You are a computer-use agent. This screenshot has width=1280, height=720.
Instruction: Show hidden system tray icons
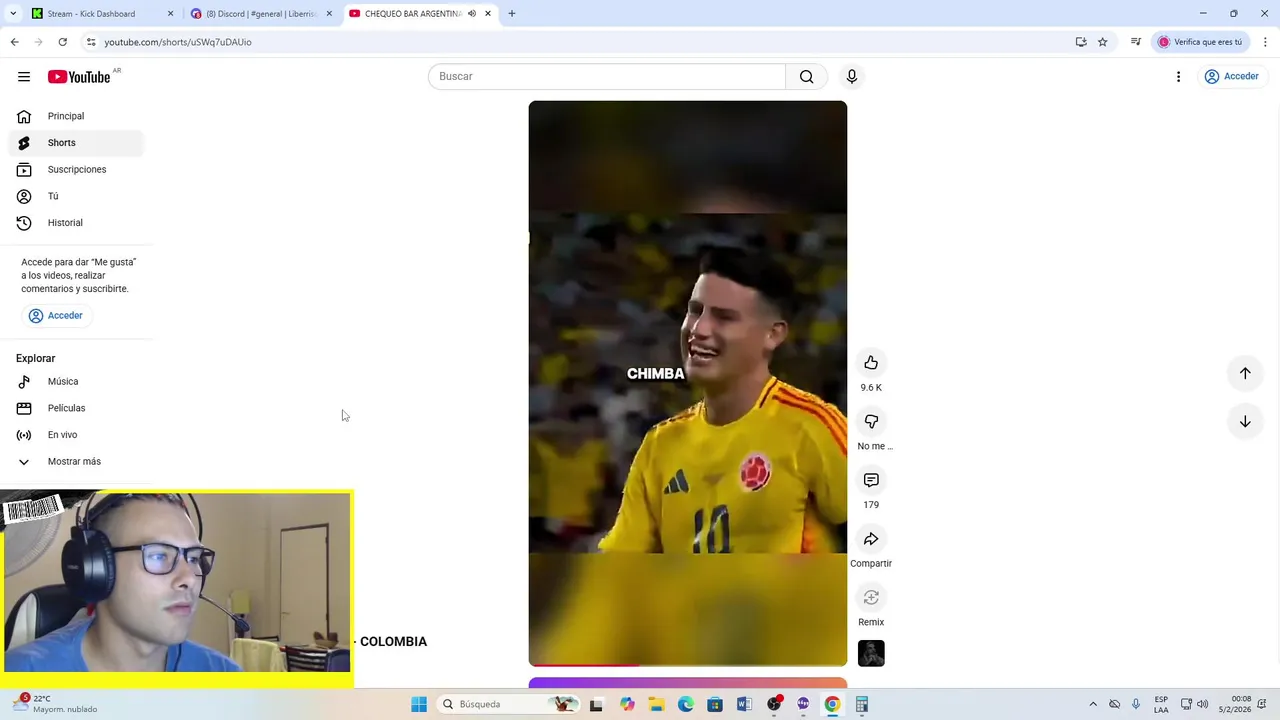[1092, 704]
